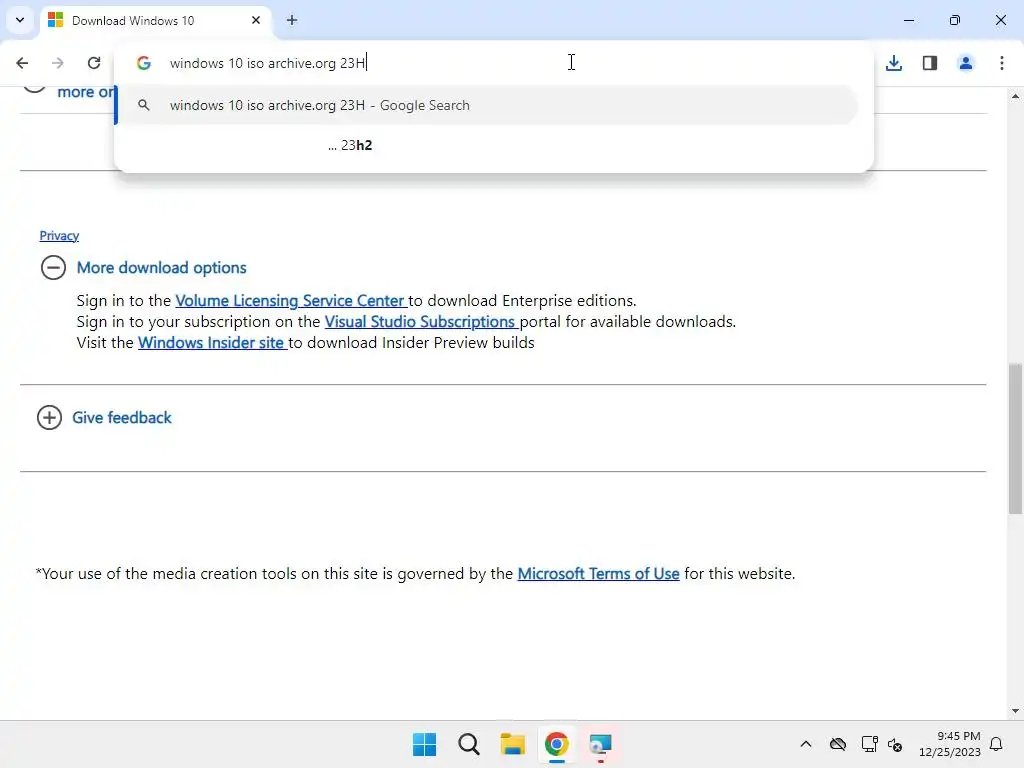Click the Google G icon in omnibox

click(144, 63)
